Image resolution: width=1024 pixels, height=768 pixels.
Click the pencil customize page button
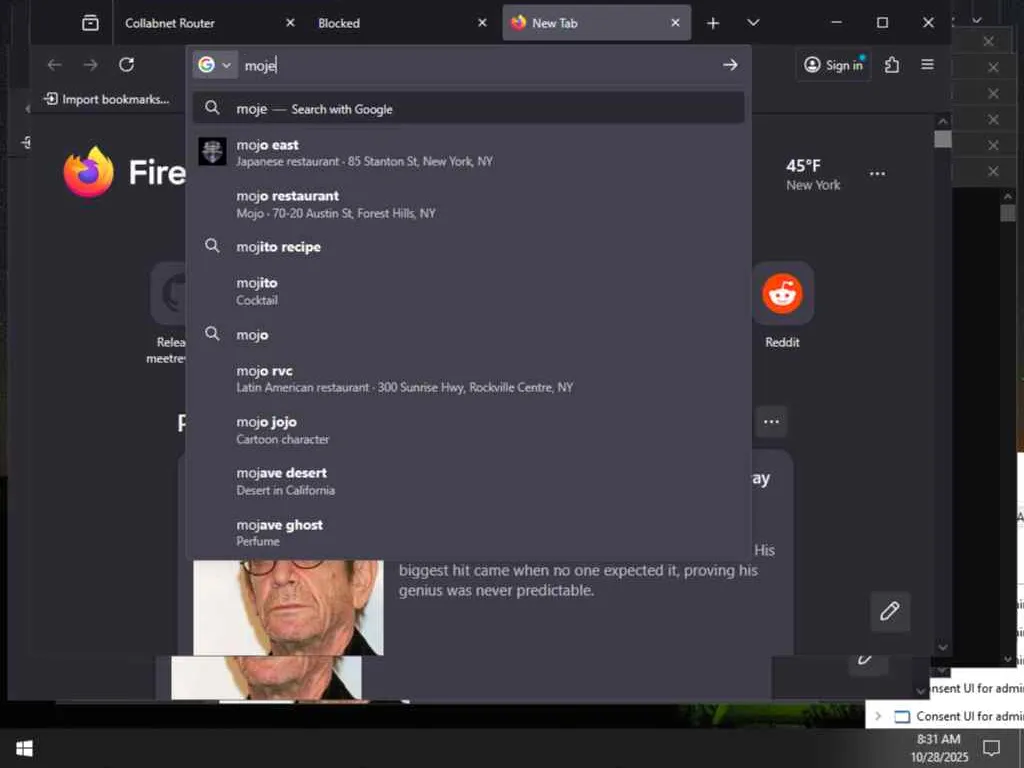889,611
